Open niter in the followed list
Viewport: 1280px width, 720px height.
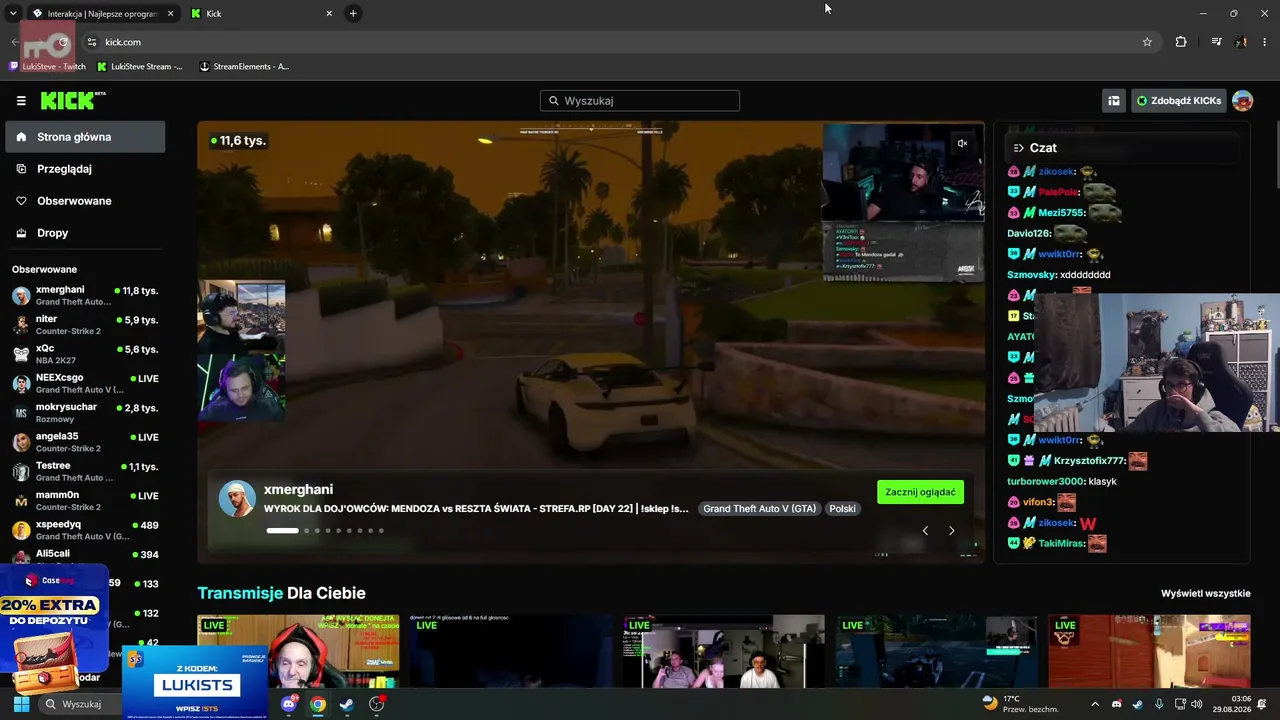pos(85,325)
